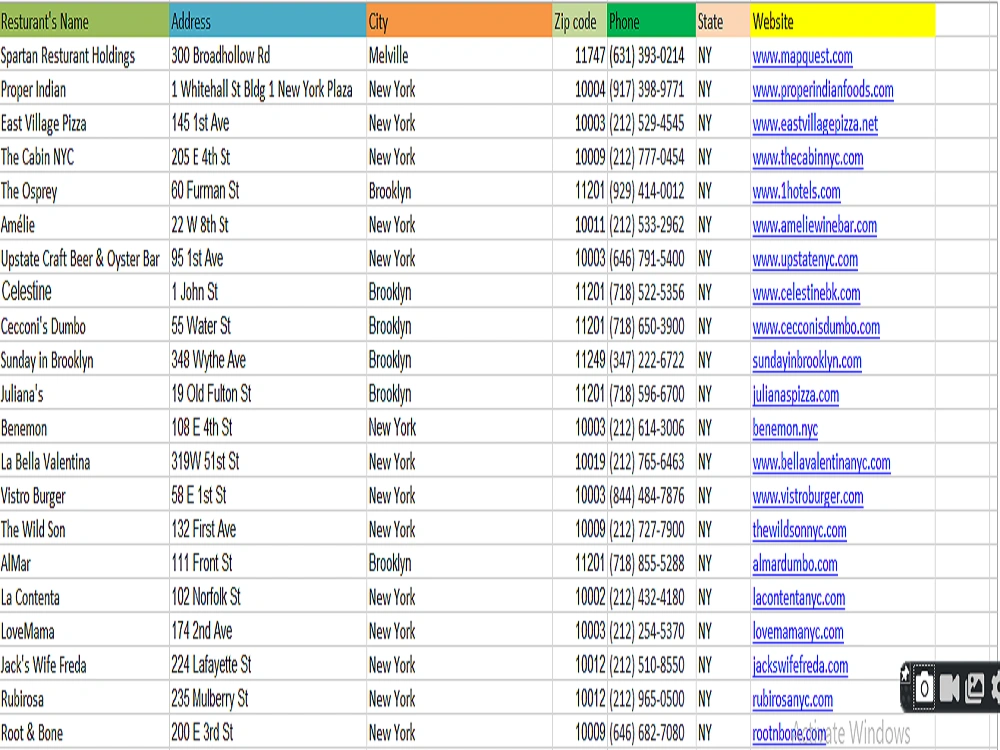1000x750 pixels.
Task: Select the "Root & Bone" cell
Action: click(85, 732)
